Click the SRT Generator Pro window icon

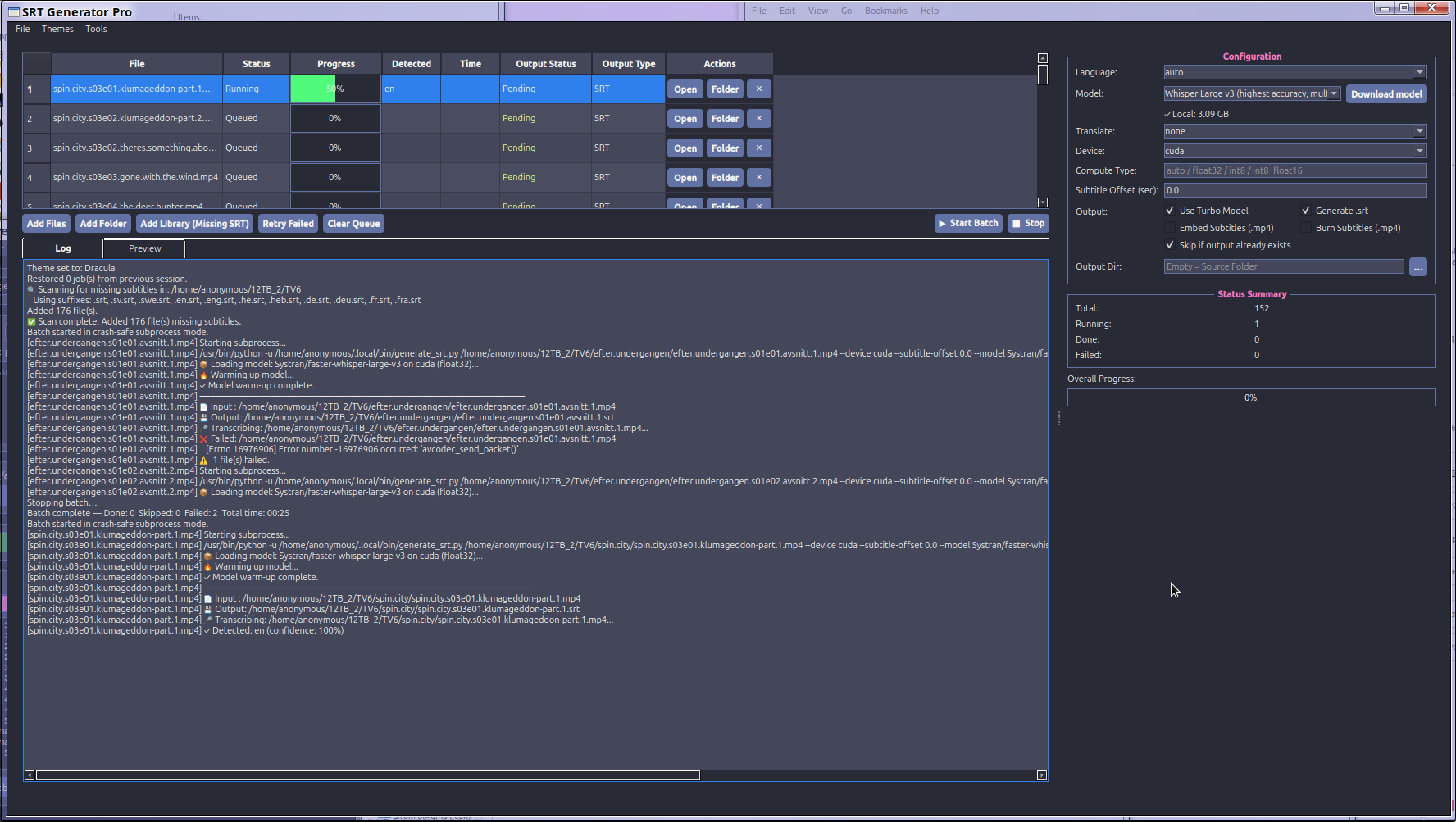coord(14,12)
